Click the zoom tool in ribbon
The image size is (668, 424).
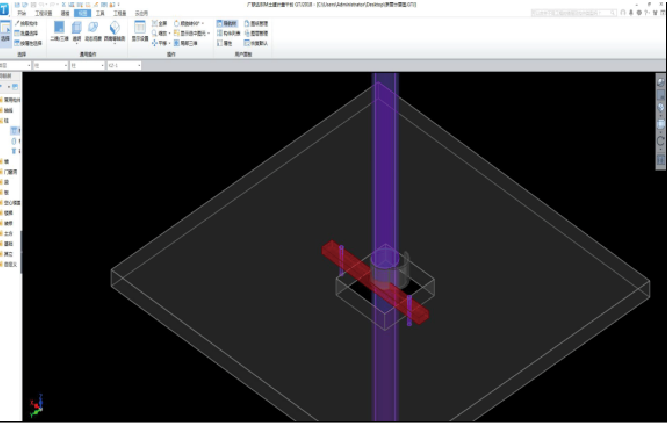[159, 33]
